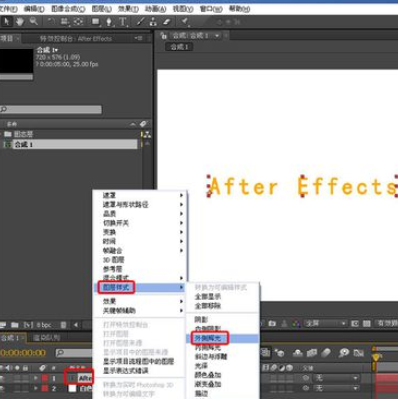Open the 变换 submenu
This screenshot has width=398, height=400.
point(140,232)
